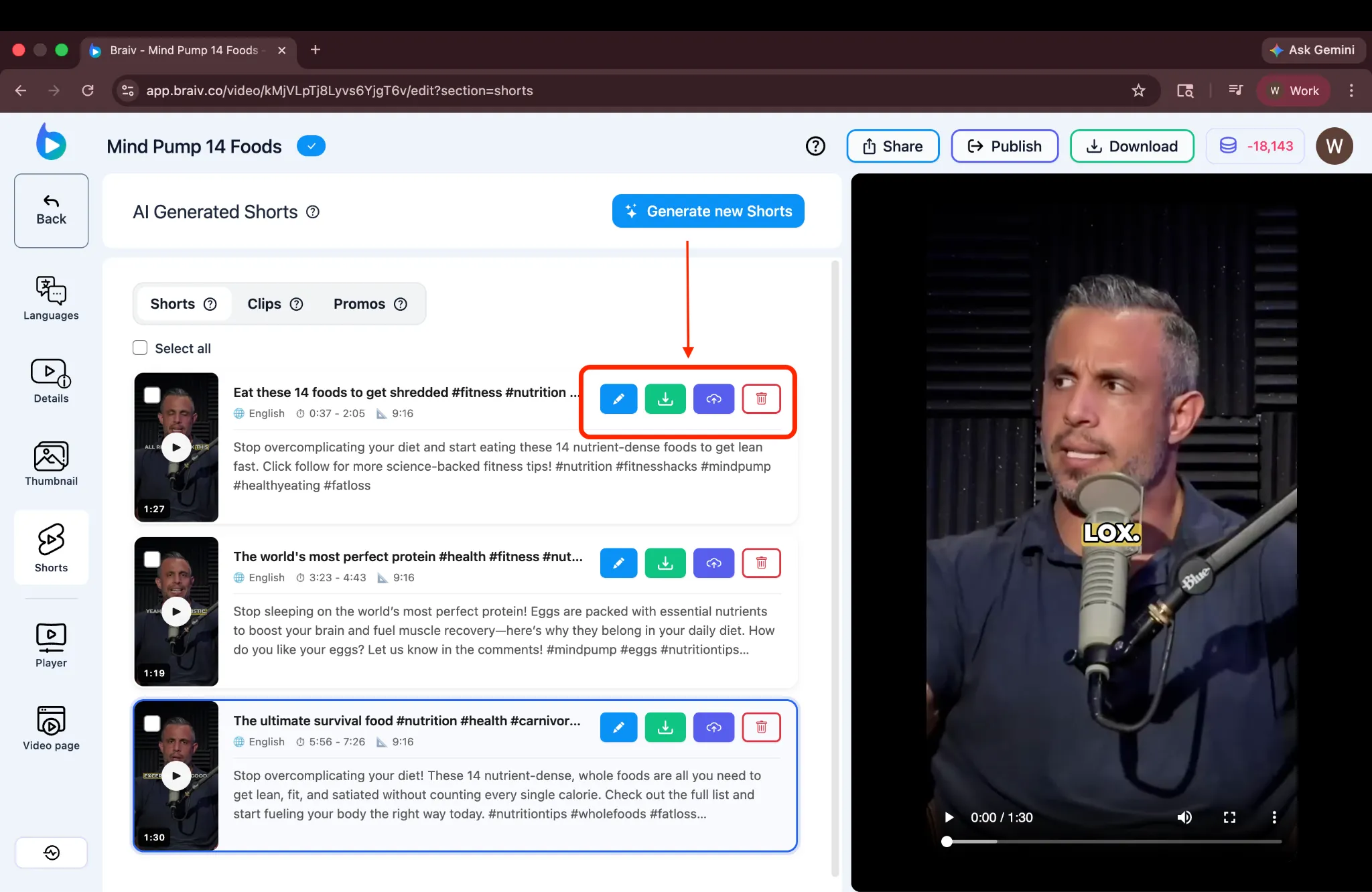The image size is (1372, 892).
Task: Open the Chrome three-dot menu
Action: click(1351, 90)
